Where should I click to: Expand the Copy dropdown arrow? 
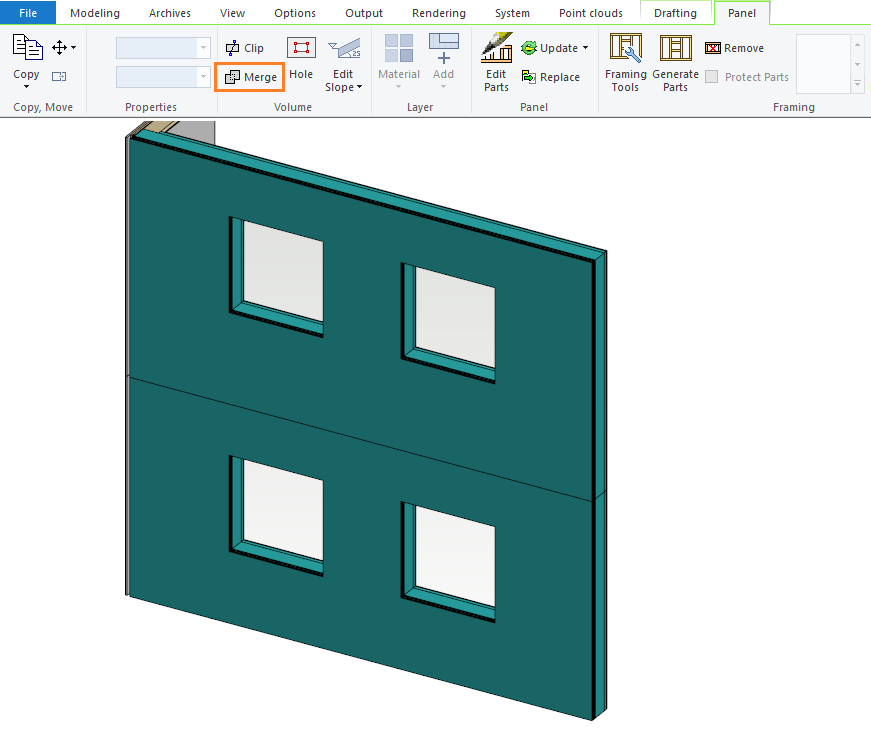[x=26, y=87]
